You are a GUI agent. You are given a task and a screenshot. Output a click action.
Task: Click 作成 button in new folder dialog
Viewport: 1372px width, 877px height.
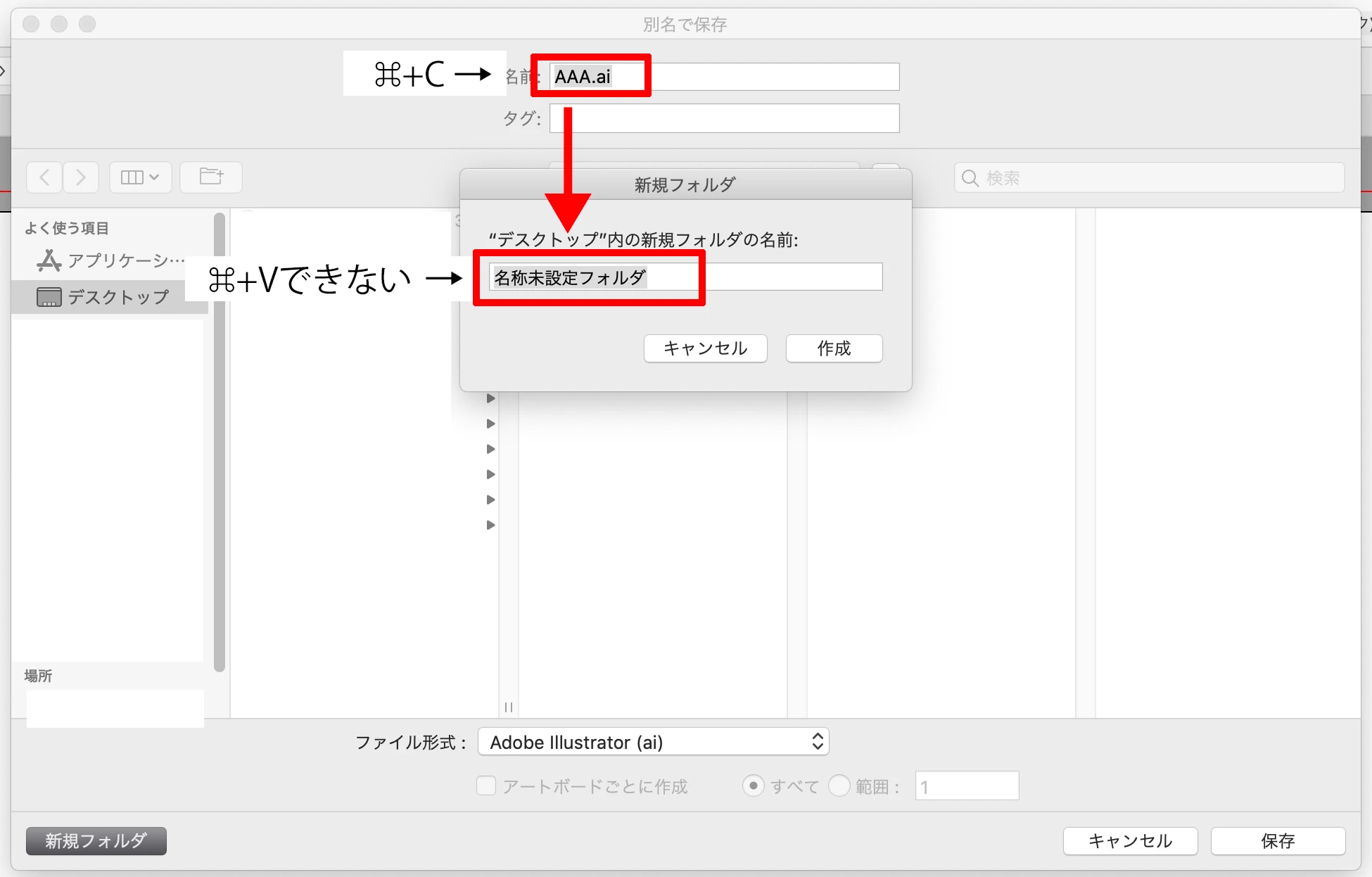coord(834,348)
